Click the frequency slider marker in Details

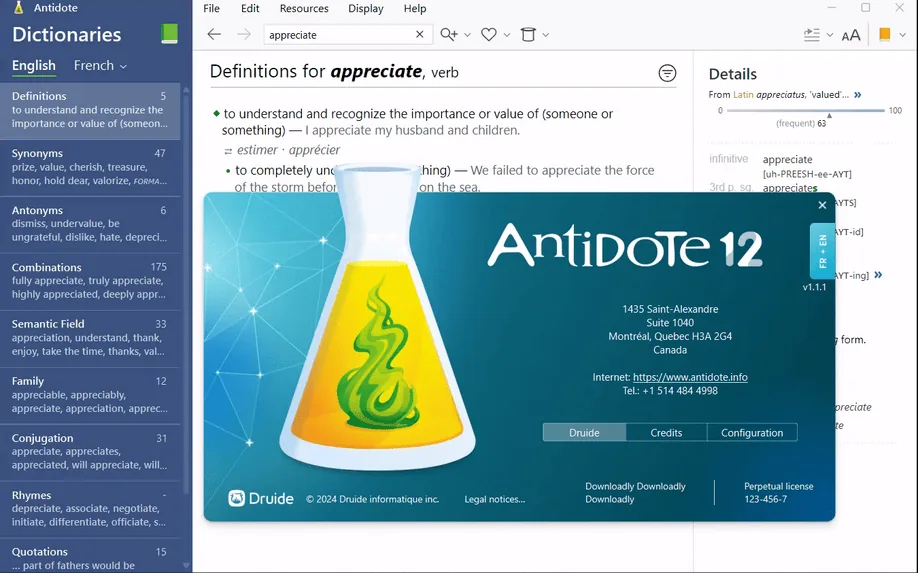829,115
